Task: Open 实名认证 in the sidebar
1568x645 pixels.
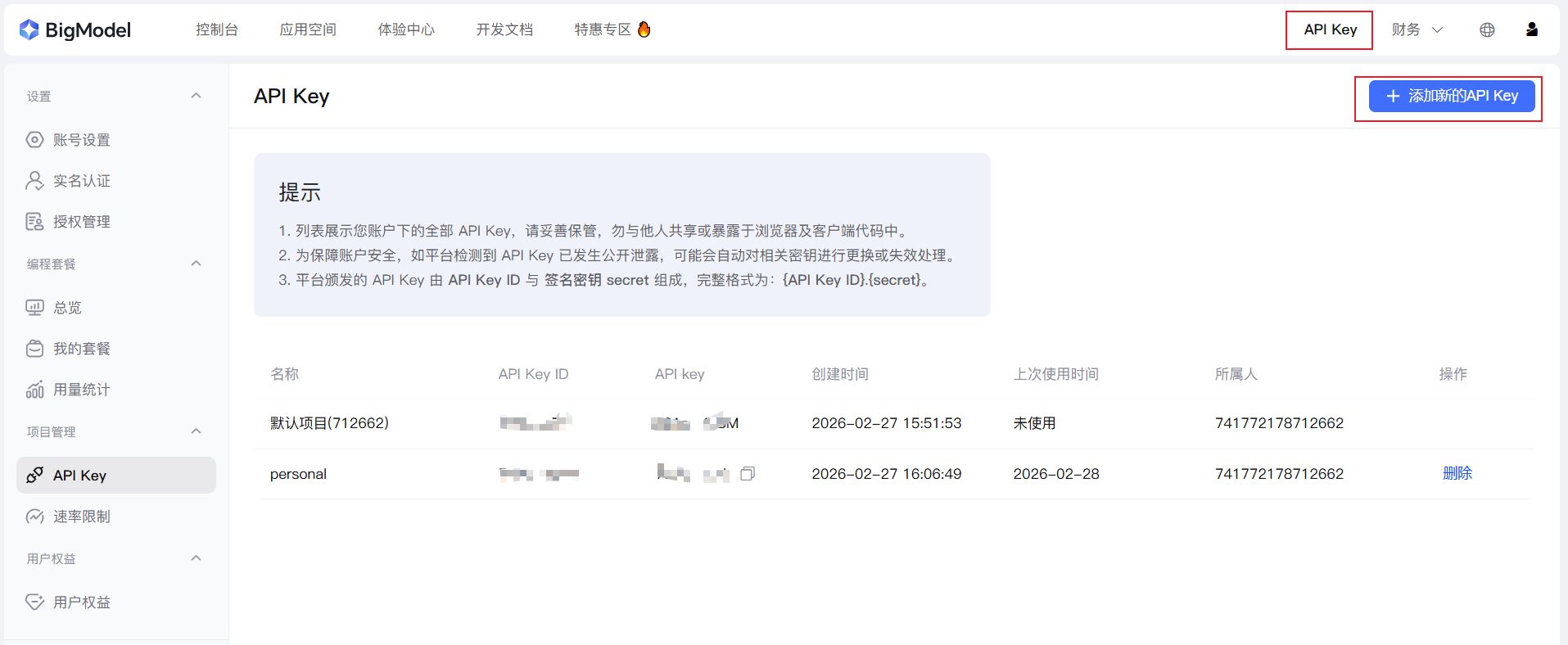Action: tap(82, 181)
